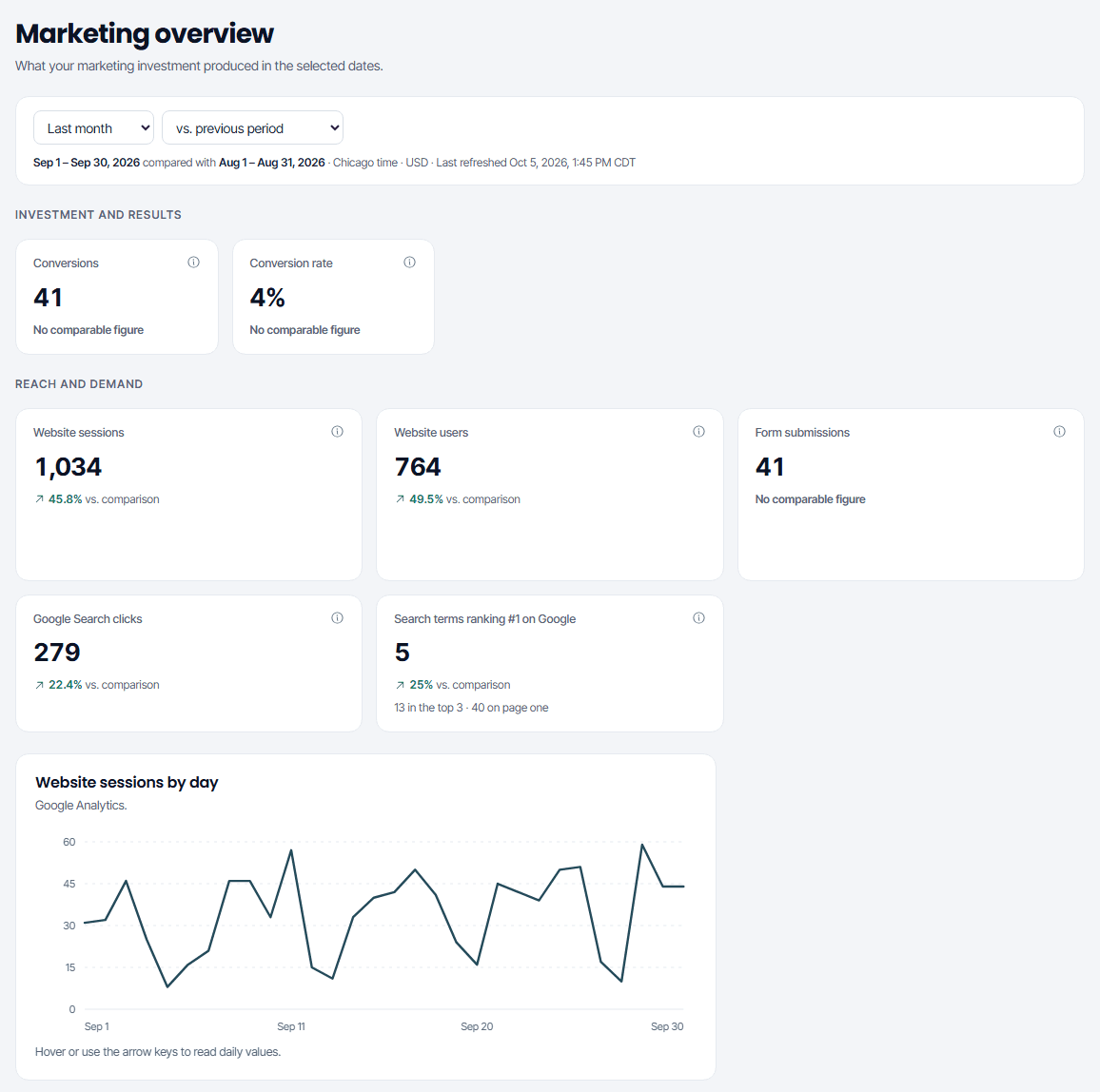Click the '25%' change on Search terms ranking

pos(421,685)
